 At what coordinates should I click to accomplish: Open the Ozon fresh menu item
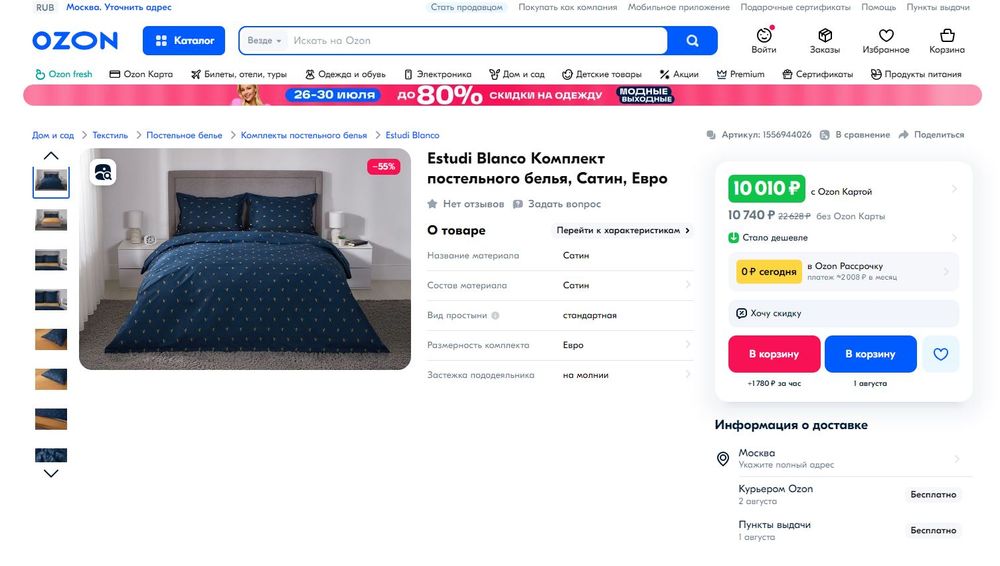[64, 75]
